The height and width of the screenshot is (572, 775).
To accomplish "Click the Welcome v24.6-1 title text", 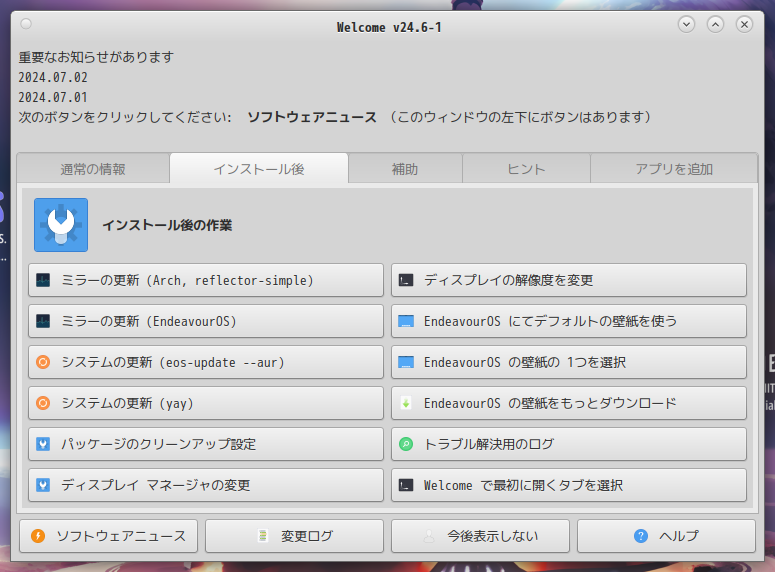I will (389, 27).
